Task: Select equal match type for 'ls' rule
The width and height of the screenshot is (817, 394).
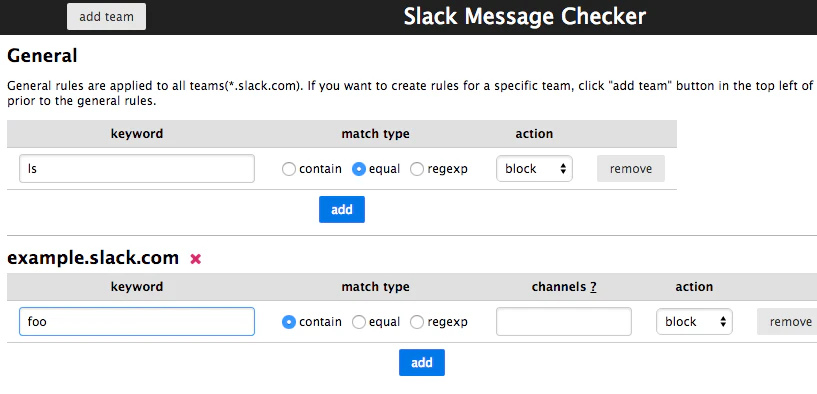Action: [x=358, y=169]
